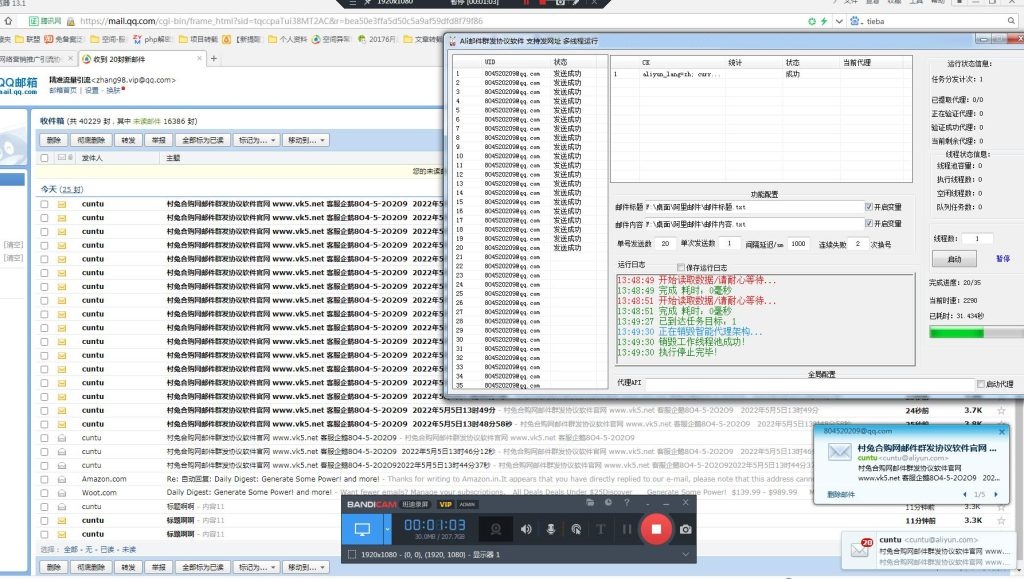Expand Bandicam recording mode dropdown arrow

coord(386,528)
